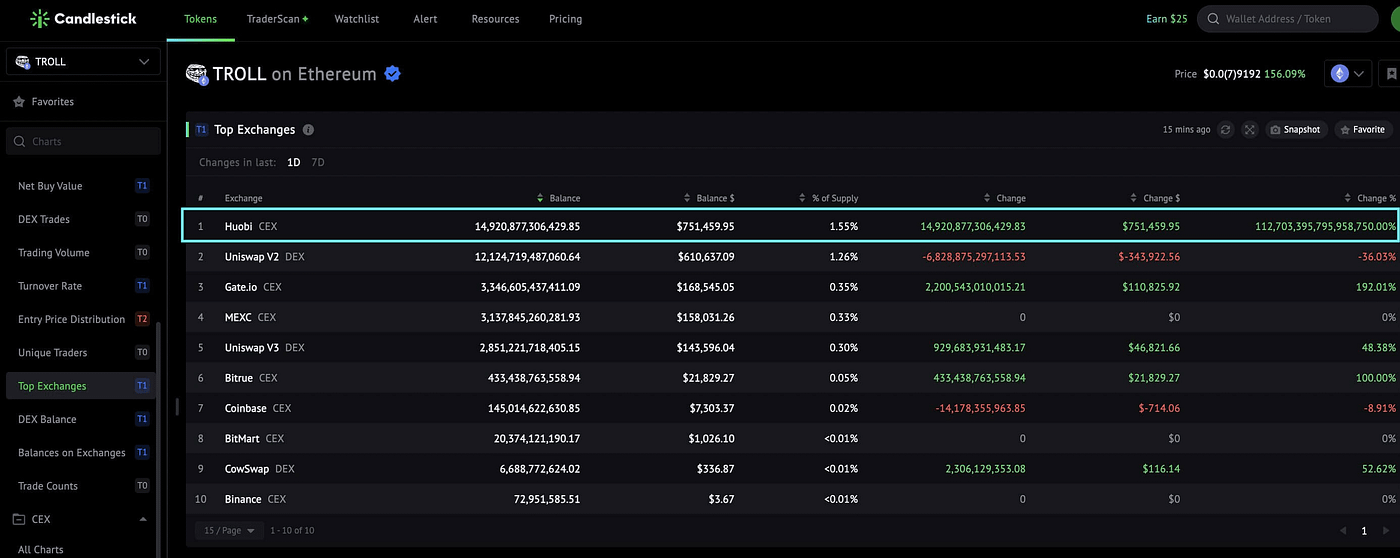
Task: Click the Favorites star in the sidebar
Action: (x=18, y=102)
